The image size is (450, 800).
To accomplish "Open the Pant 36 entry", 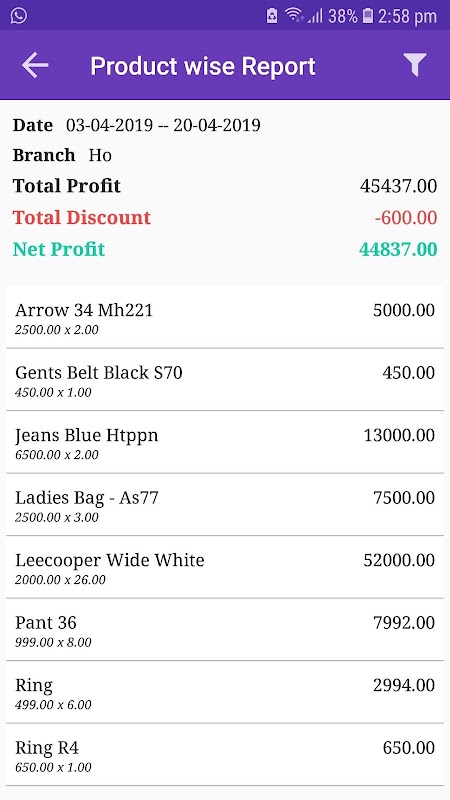I will click(225, 630).
